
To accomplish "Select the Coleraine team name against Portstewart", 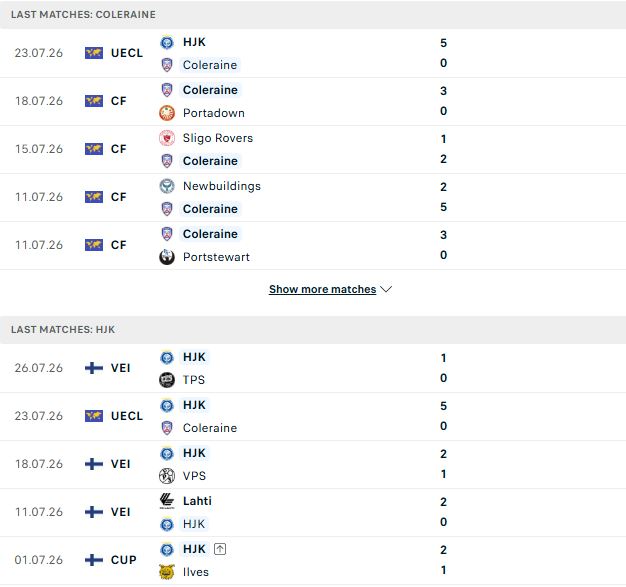I will pos(210,234).
